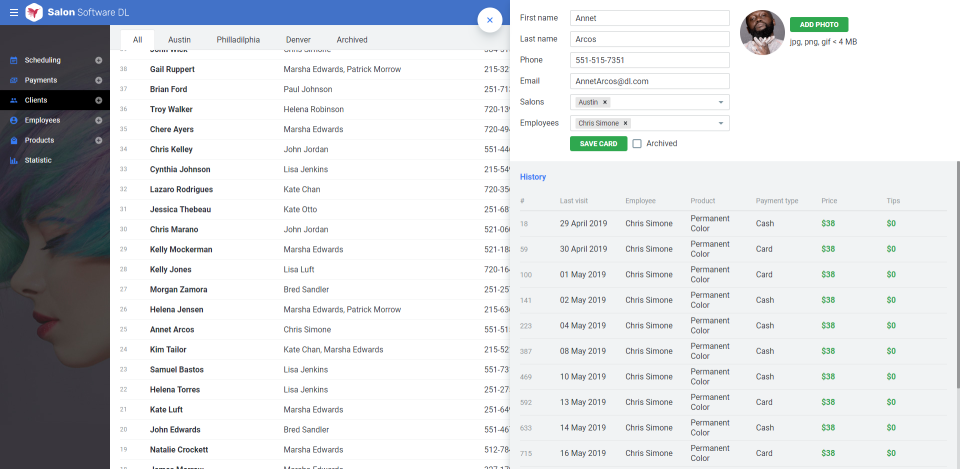Click the Add Photo button

tap(818, 24)
